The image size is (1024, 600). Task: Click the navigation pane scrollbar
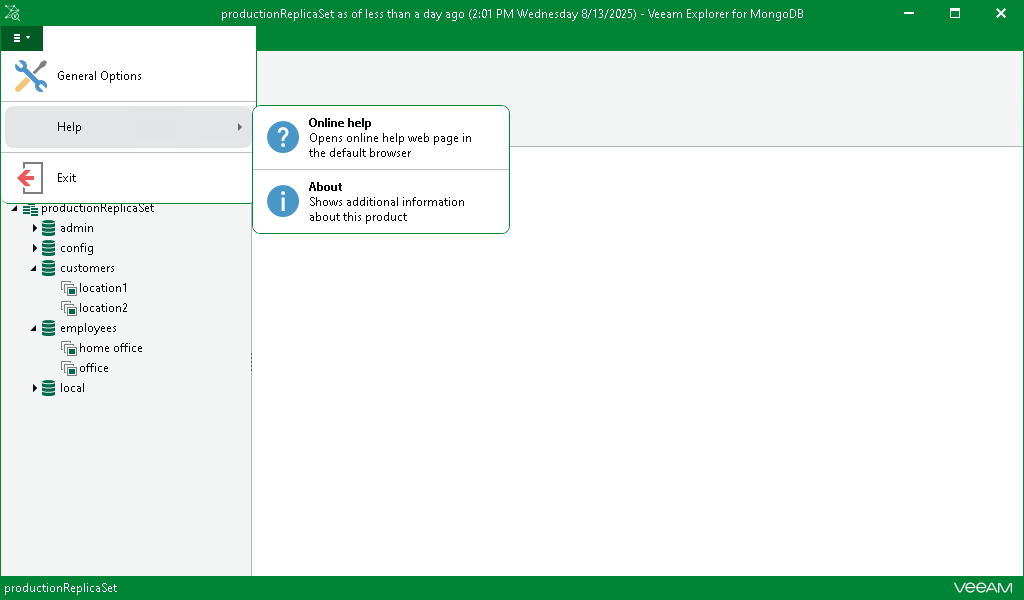(249, 360)
